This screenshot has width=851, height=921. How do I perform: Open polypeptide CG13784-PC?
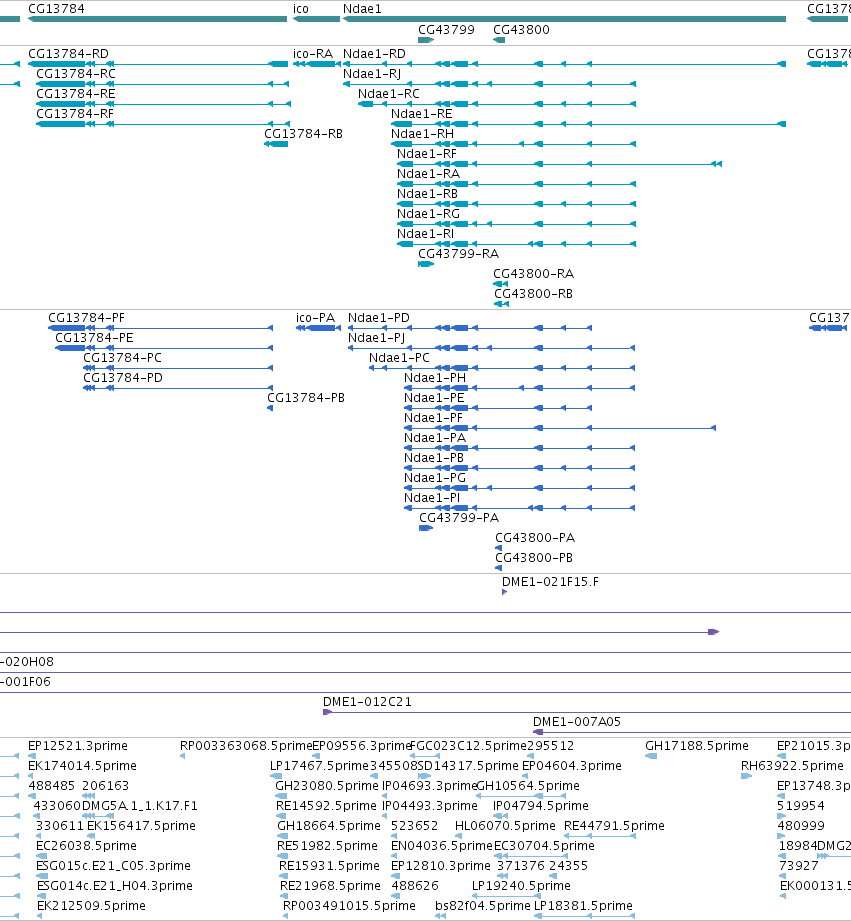pyautogui.click(x=123, y=358)
